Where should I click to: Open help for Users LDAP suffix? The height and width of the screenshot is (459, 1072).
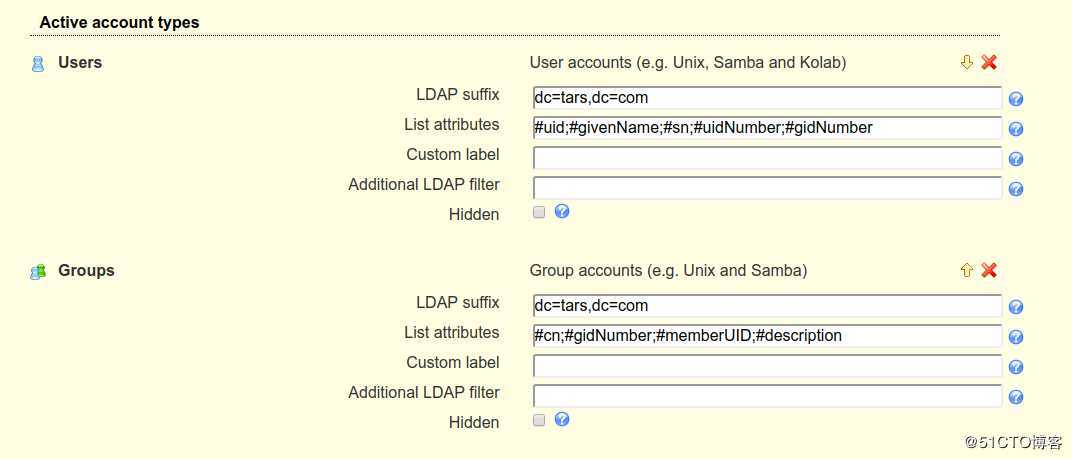click(x=1016, y=99)
